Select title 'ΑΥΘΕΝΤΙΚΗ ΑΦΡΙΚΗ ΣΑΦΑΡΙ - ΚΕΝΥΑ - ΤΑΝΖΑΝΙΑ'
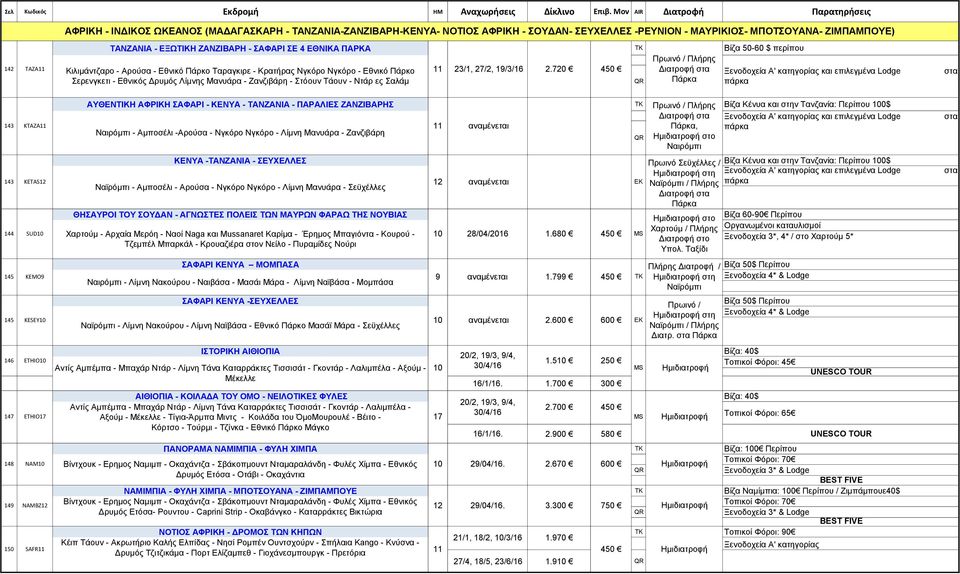 [x=239, y=105]
